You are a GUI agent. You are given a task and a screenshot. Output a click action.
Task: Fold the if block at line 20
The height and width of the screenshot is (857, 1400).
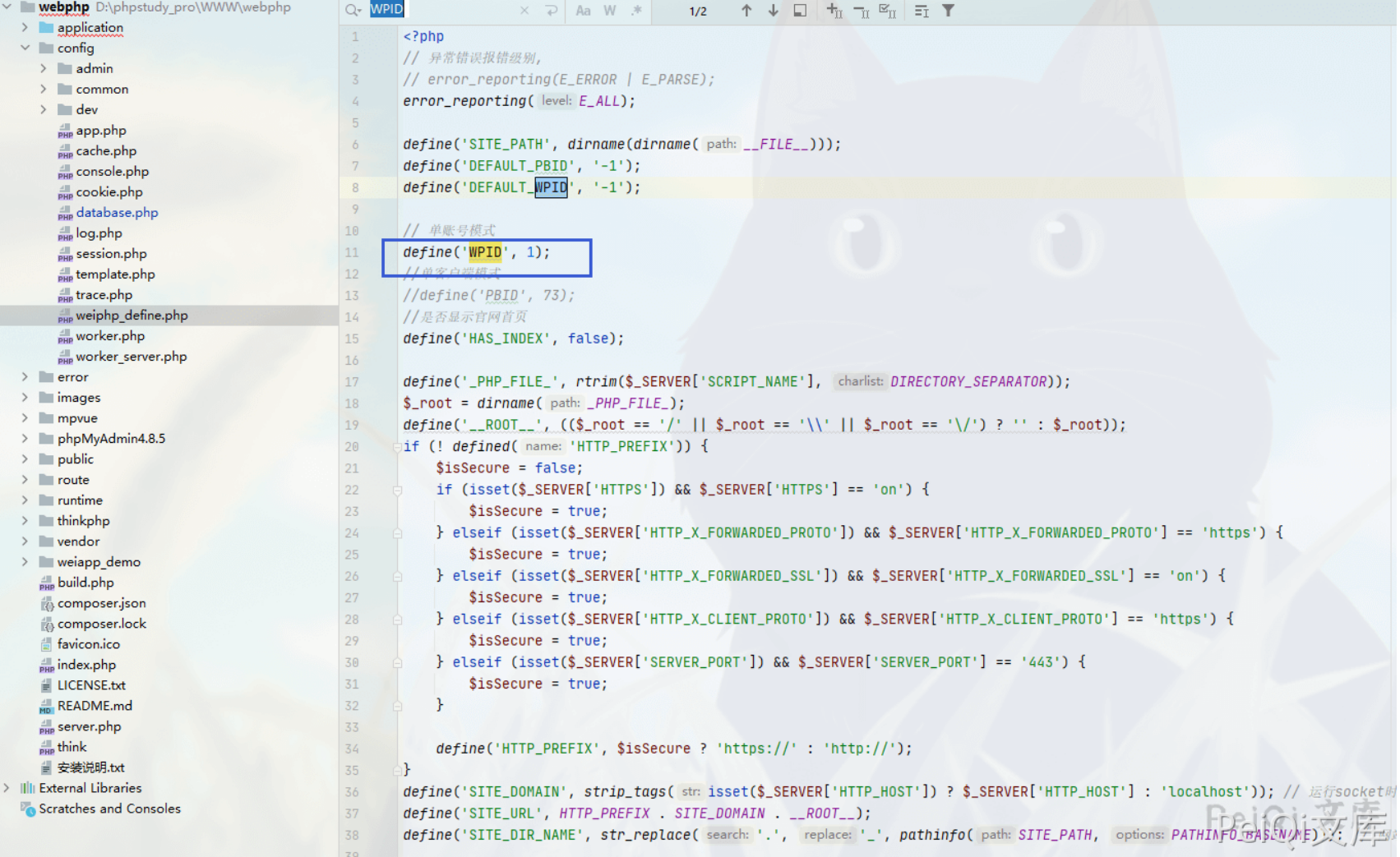pos(397,447)
